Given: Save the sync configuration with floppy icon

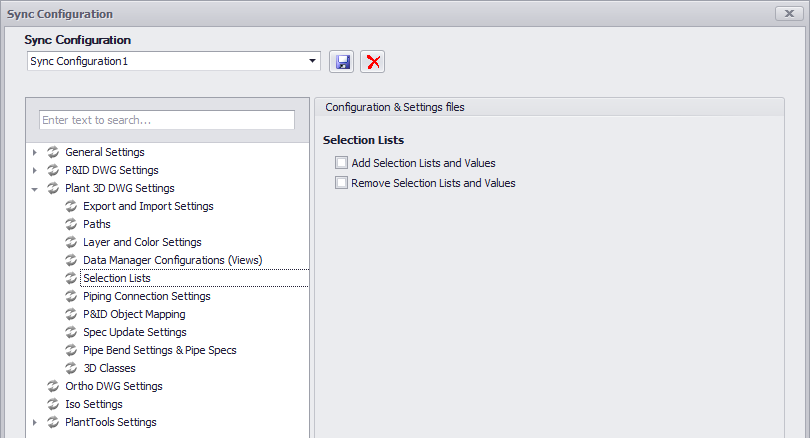Looking at the screenshot, I should (341, 62).
